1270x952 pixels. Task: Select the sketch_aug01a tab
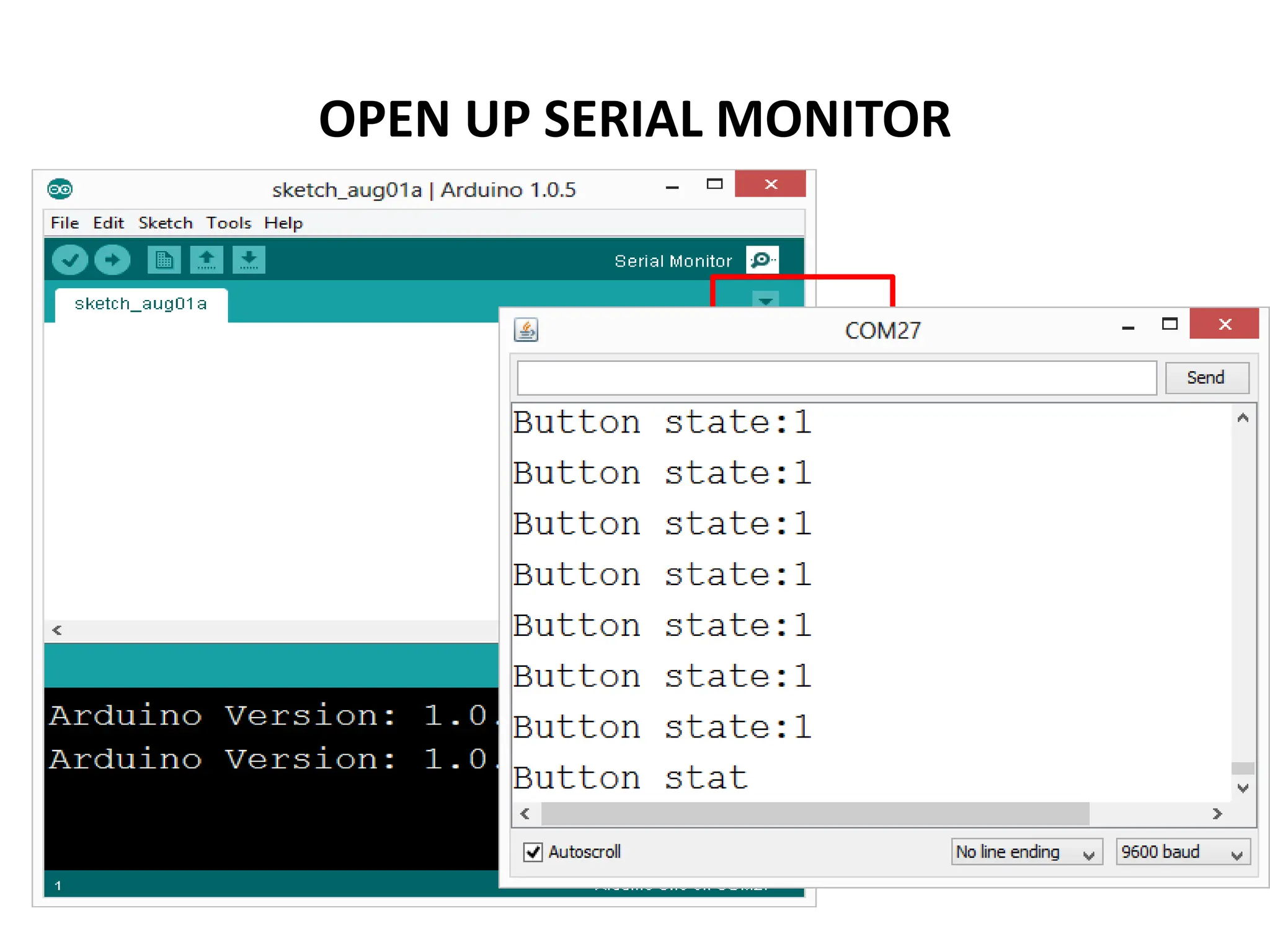tap(141, 304)
